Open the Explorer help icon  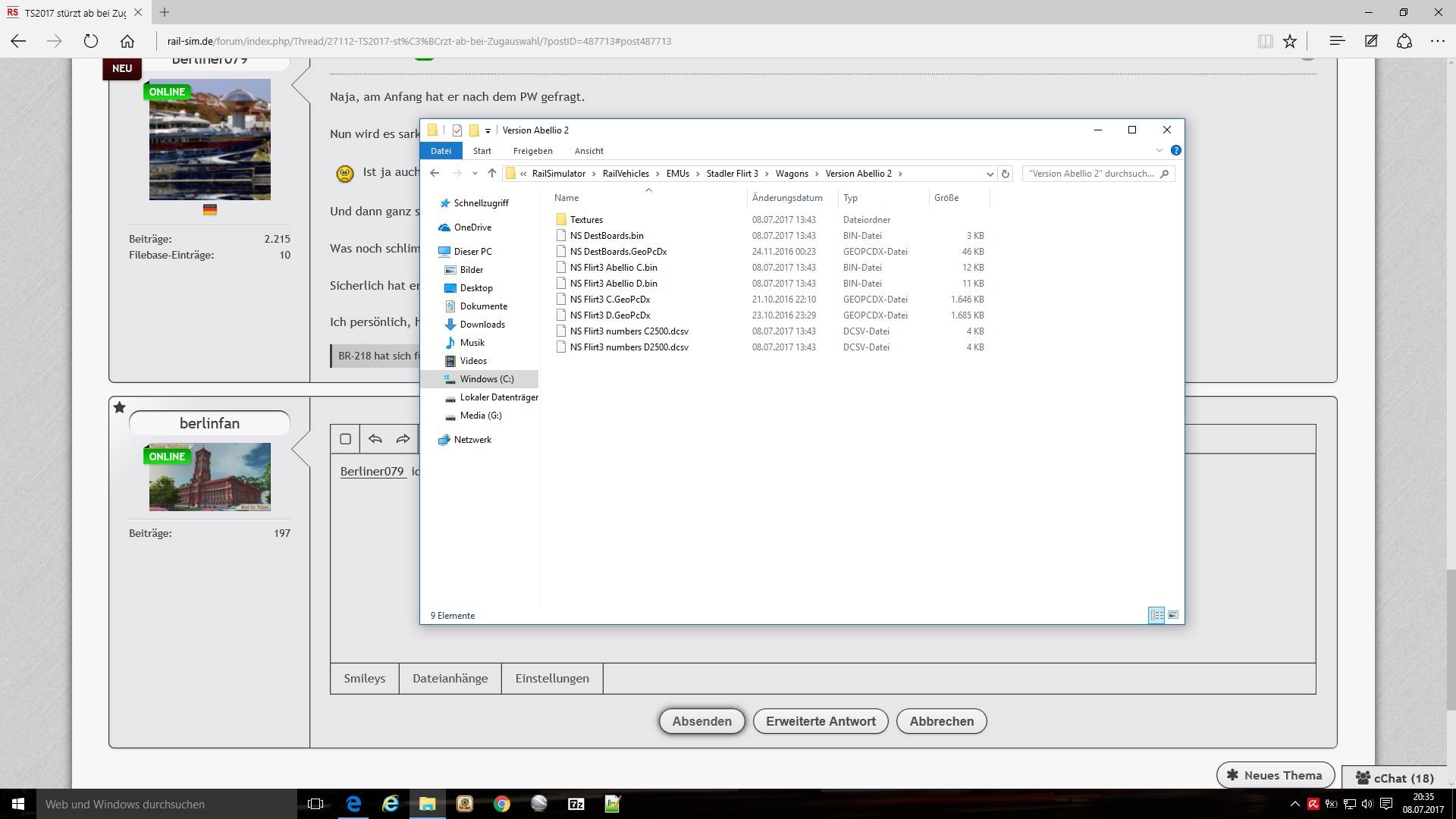coord(1175,150)
